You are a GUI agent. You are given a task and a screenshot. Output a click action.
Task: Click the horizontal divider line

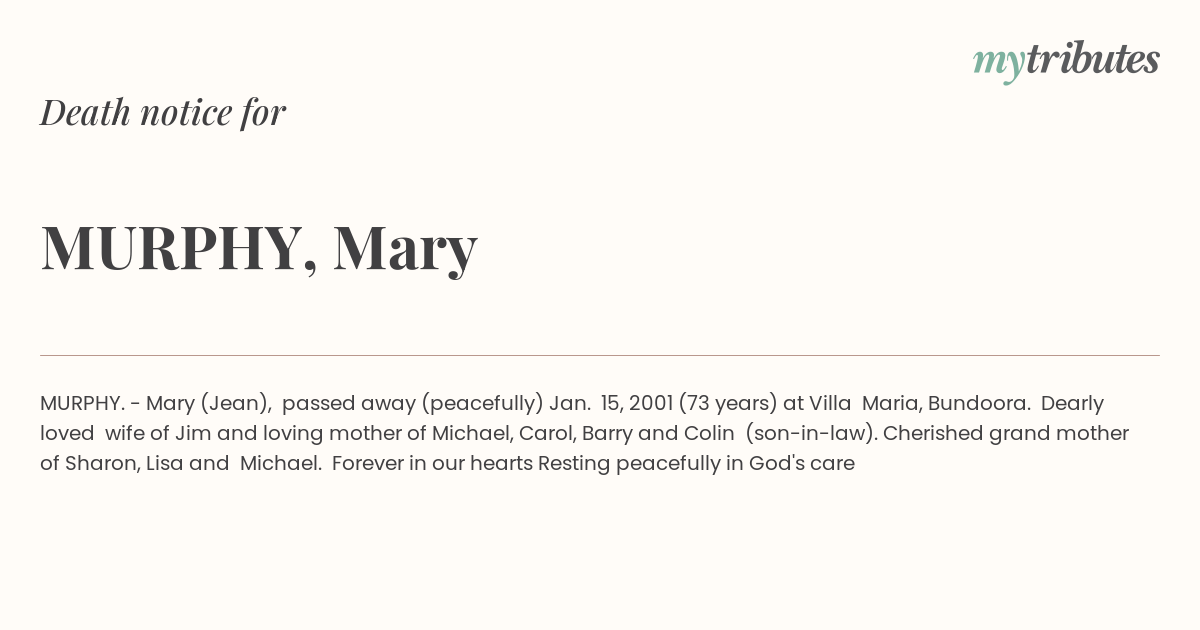(600, 355)
